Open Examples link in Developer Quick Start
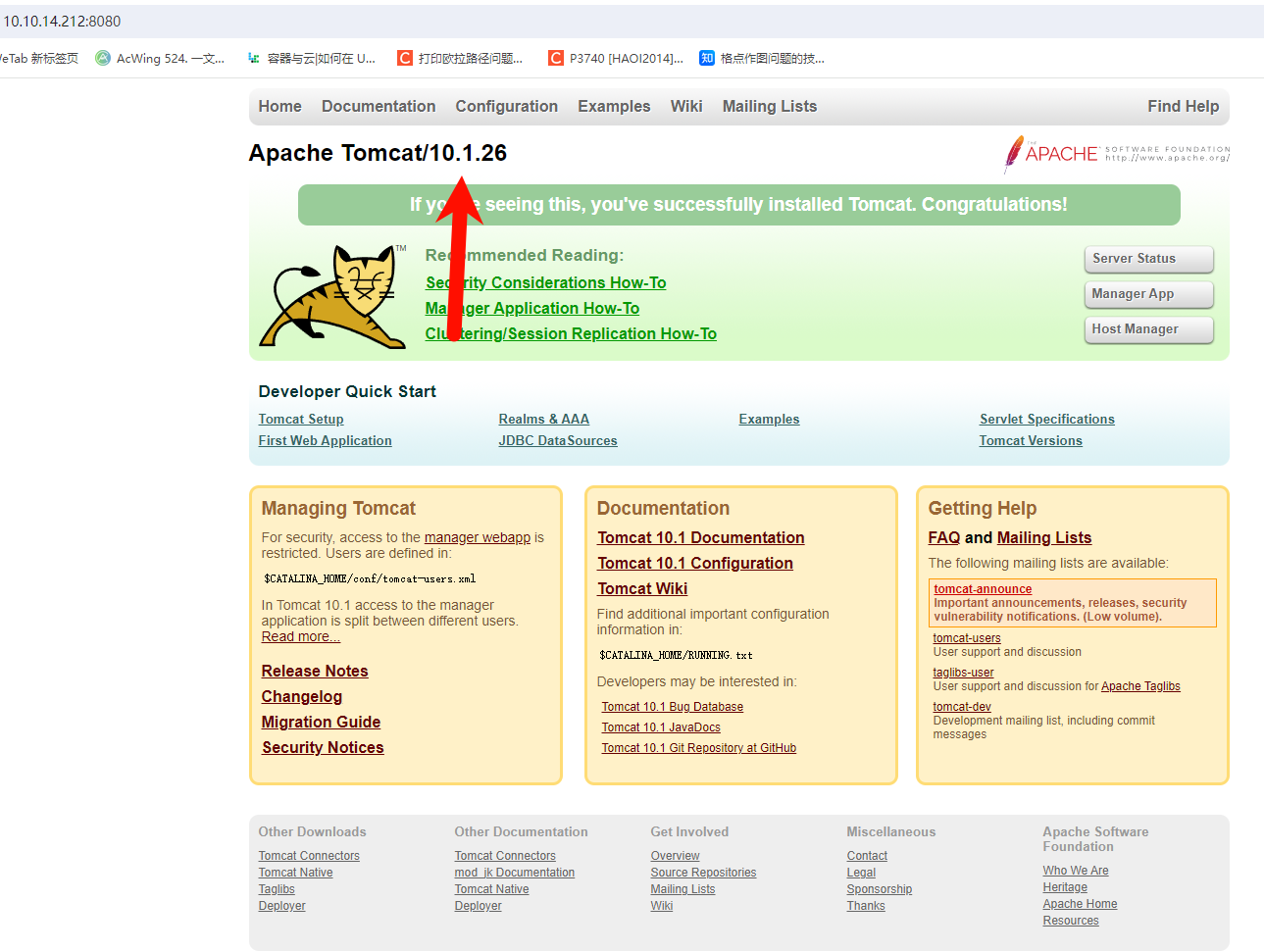Screen dimensions: 1264x952 point(769,419)
